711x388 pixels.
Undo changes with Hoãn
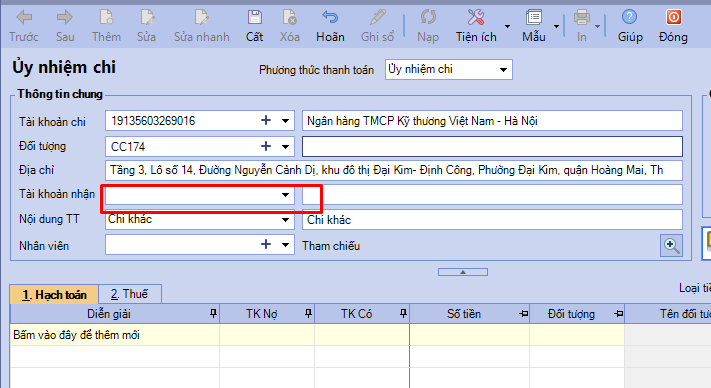(x=330, y=26)
